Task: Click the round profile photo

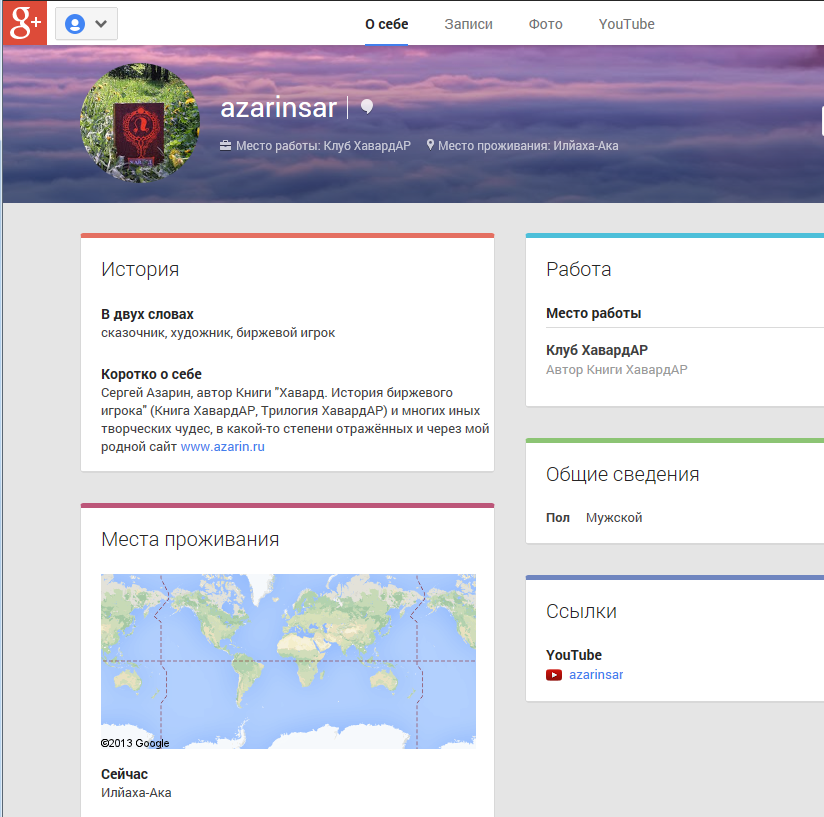Action: tap(139, 123)
